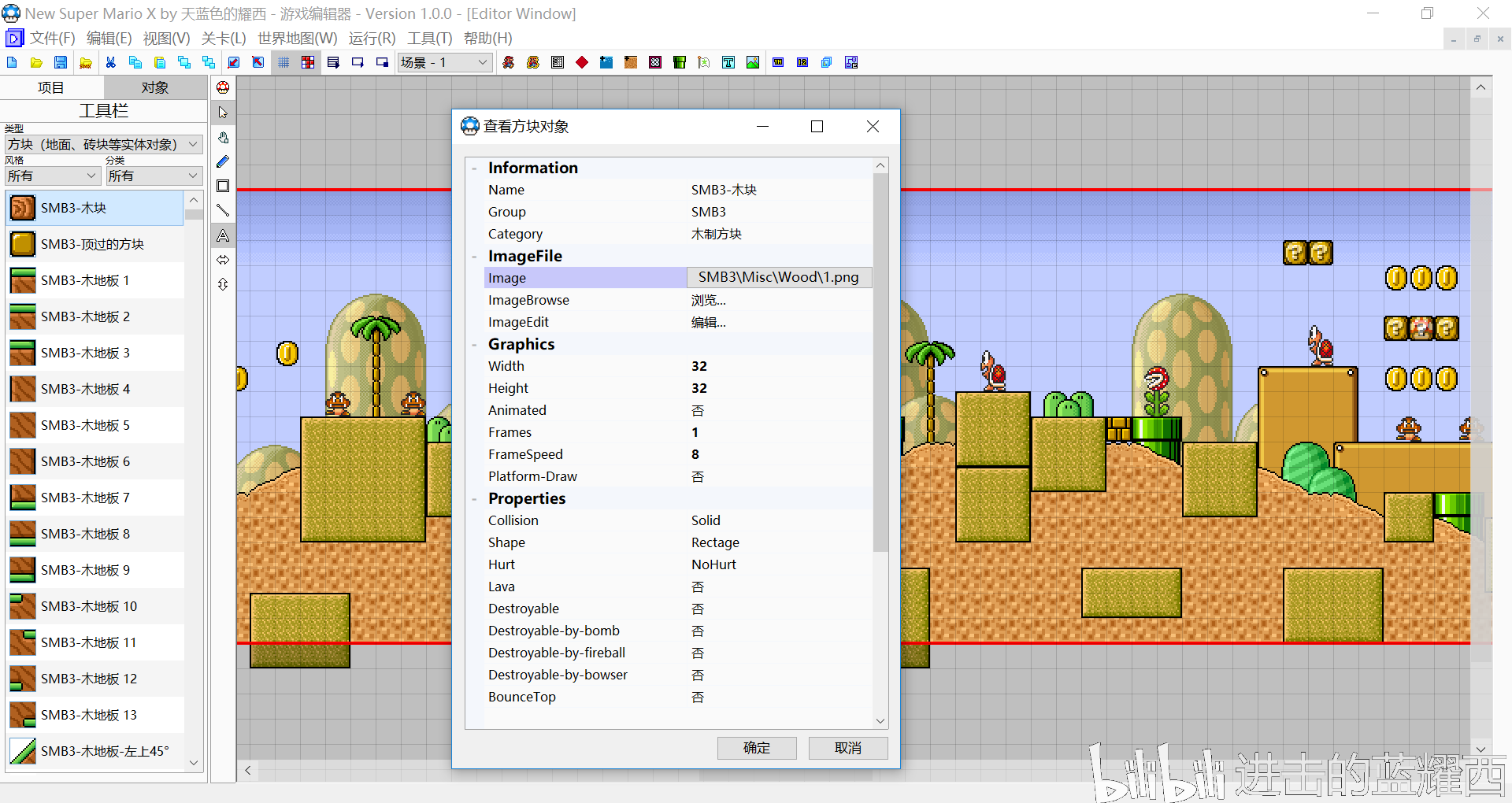This screenshot has height=803, width=1512.
Task: Click the Mario character toolbar icon
Action: pos(508,63)
